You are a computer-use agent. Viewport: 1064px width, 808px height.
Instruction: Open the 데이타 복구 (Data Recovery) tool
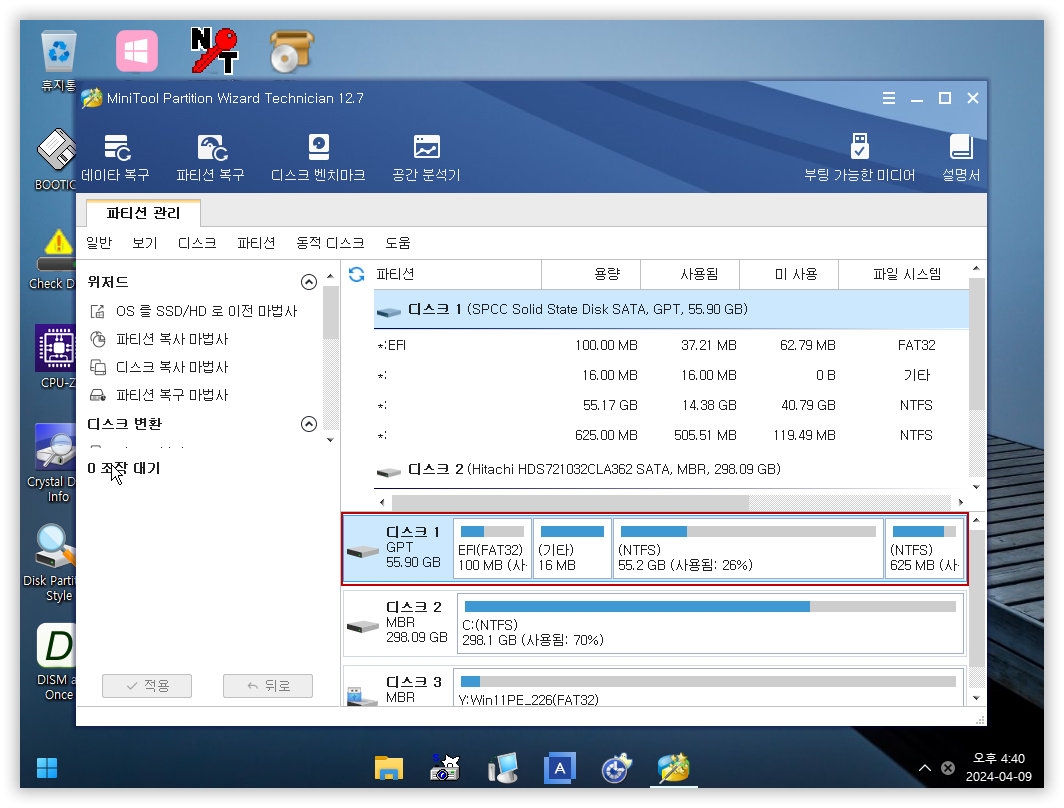pos(115,157)
